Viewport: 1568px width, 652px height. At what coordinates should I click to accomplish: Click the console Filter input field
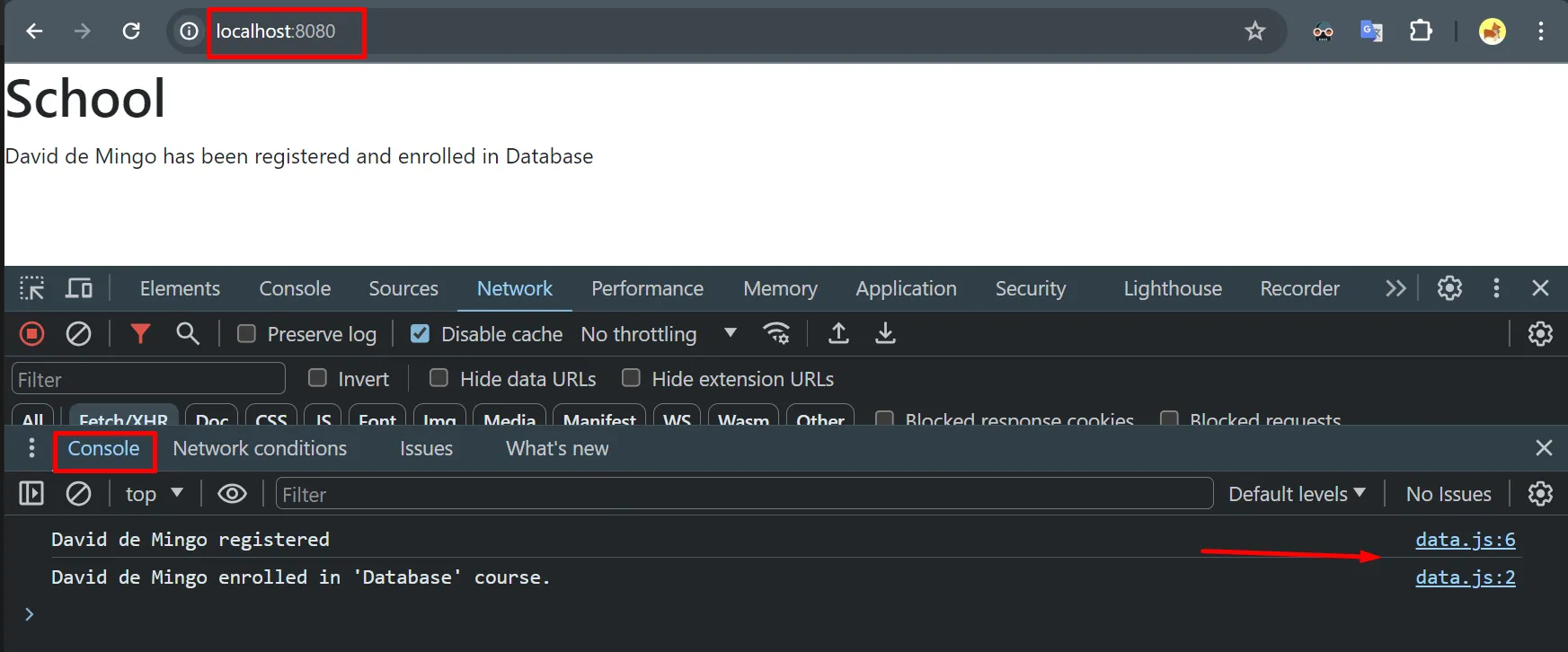(744, 494)
